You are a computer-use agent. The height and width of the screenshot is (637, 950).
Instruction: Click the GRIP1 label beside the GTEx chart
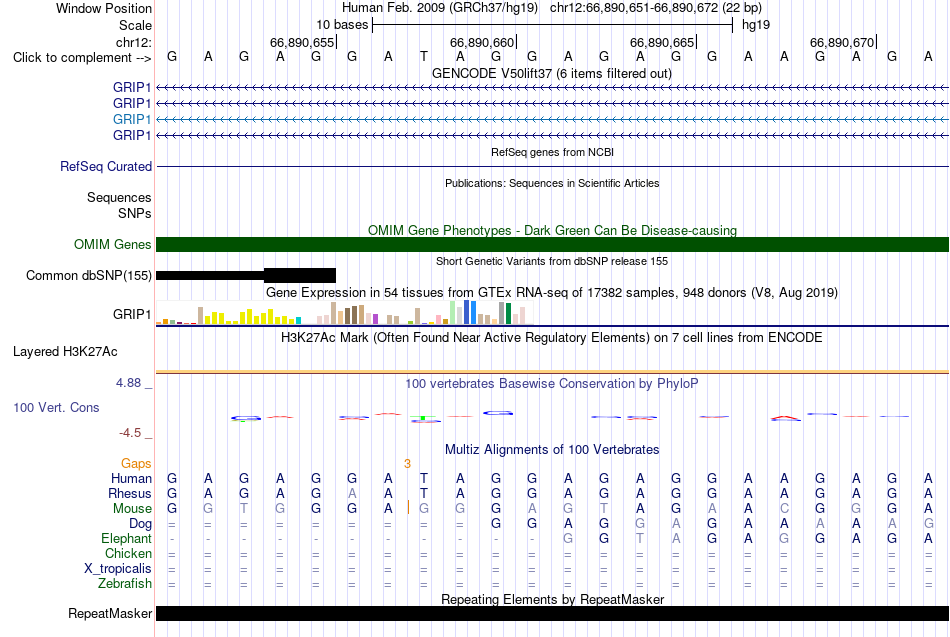tap(131, 315)
